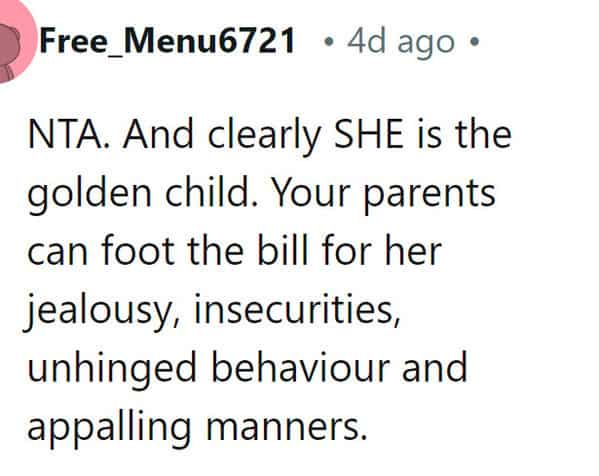The image size is (599, 476).
Task: Click the word "clearly" in the first line
Action: coord(264,137)
